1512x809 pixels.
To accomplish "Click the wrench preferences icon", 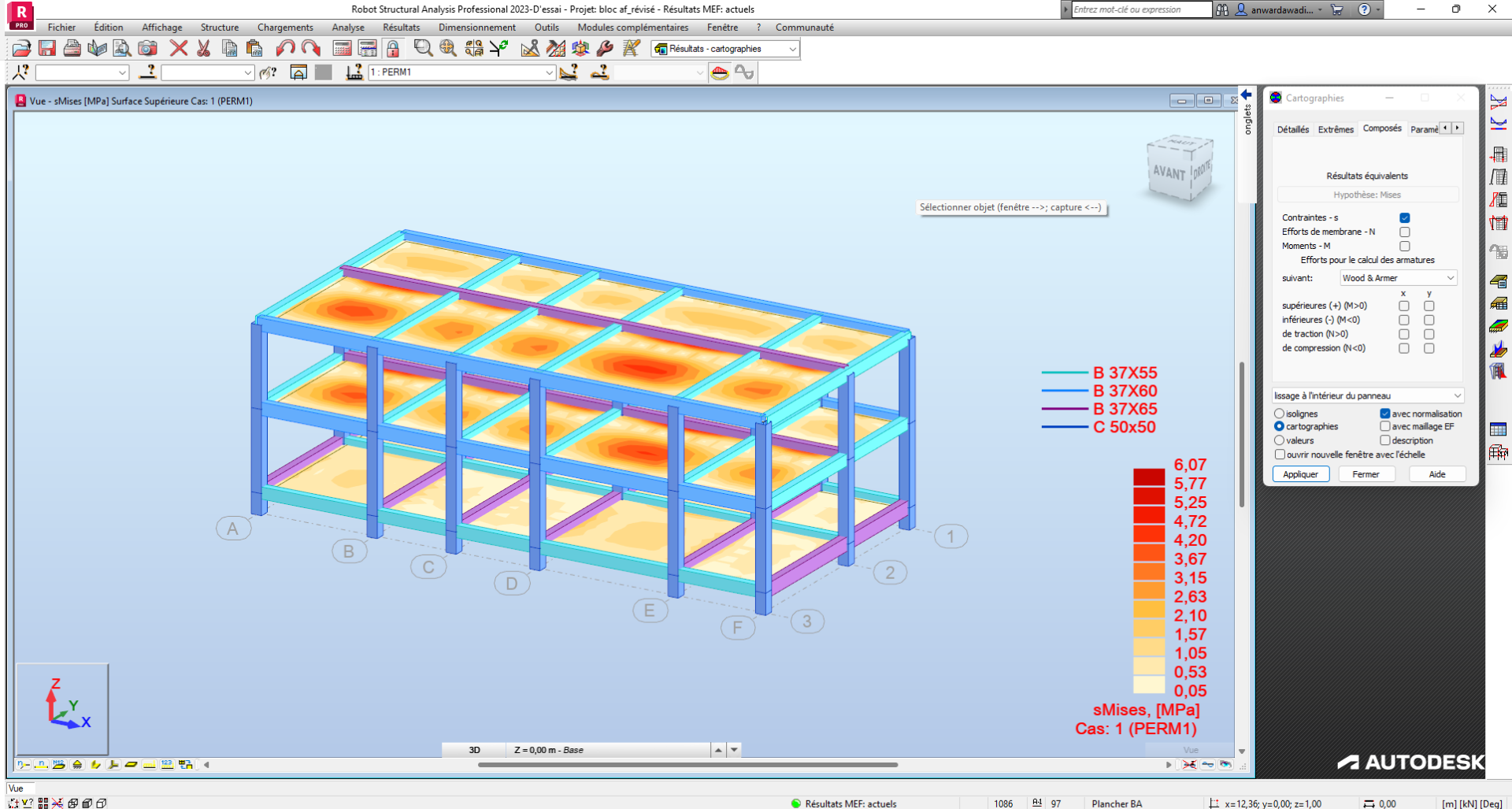I will (605, 49).
